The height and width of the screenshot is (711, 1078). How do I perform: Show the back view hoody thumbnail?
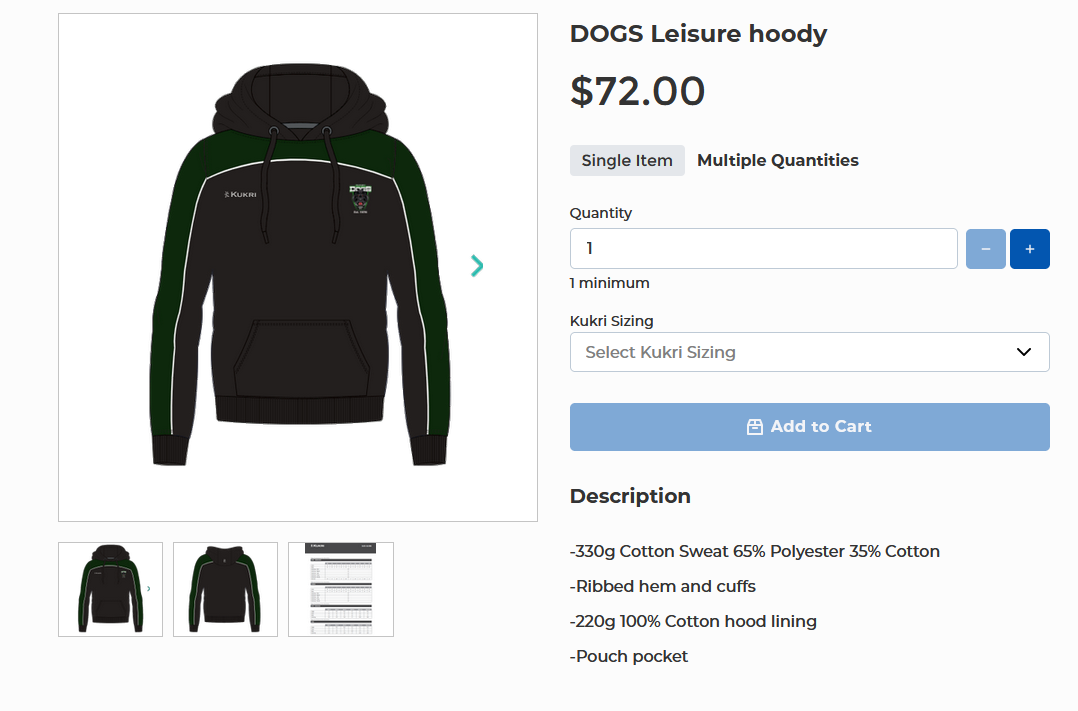[x=225, y=589]
